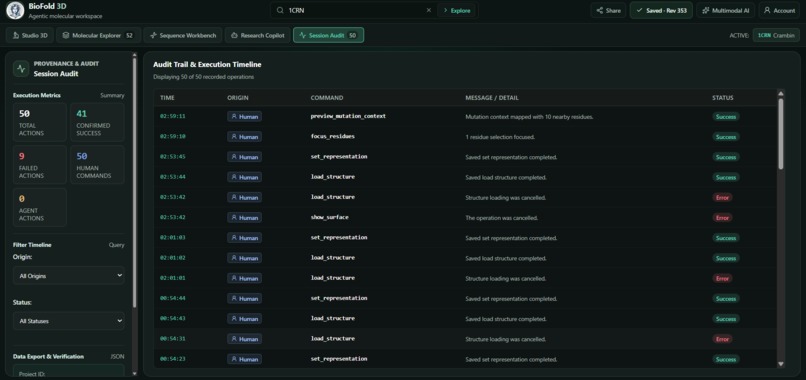Image resolution: width=806 pixels, height=380 pixels.
Task: Click the COMMAND column header
Action: point(327,98)
